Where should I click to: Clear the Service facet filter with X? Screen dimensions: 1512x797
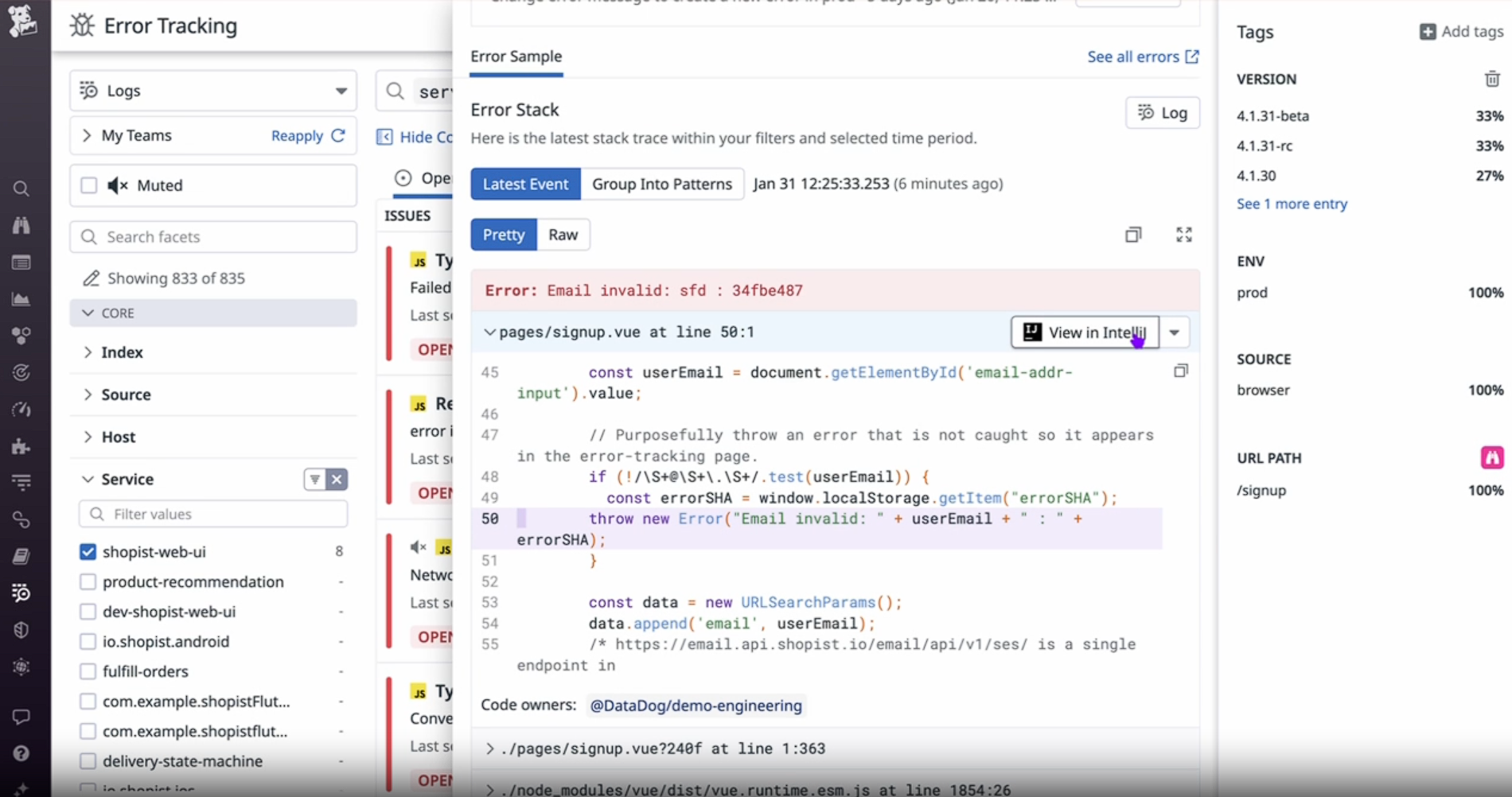point(337,479)
